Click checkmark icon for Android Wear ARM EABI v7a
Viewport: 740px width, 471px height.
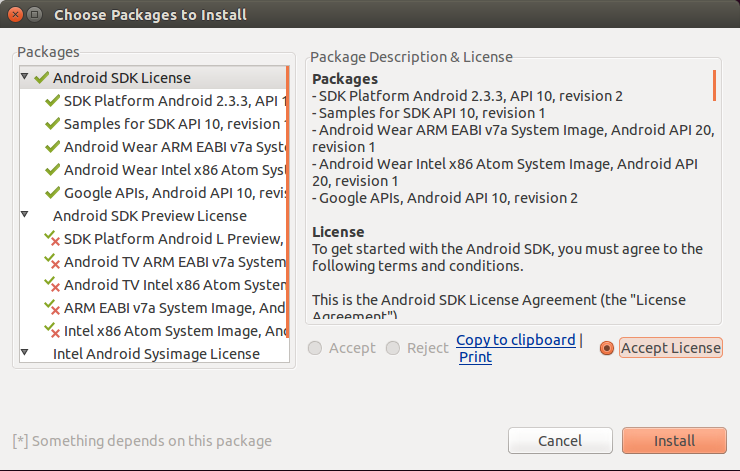click(52, 147)
